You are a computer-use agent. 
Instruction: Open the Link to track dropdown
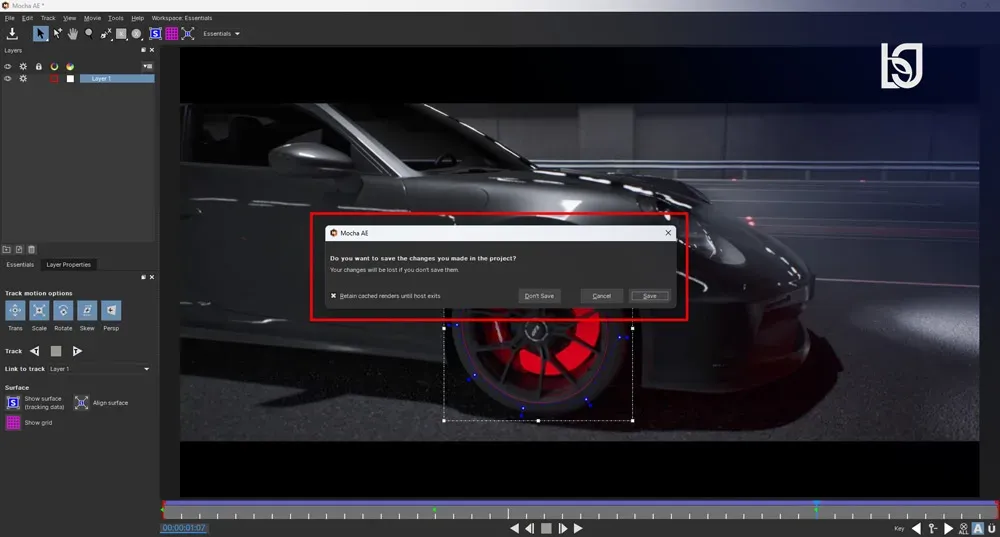[99, 369]
